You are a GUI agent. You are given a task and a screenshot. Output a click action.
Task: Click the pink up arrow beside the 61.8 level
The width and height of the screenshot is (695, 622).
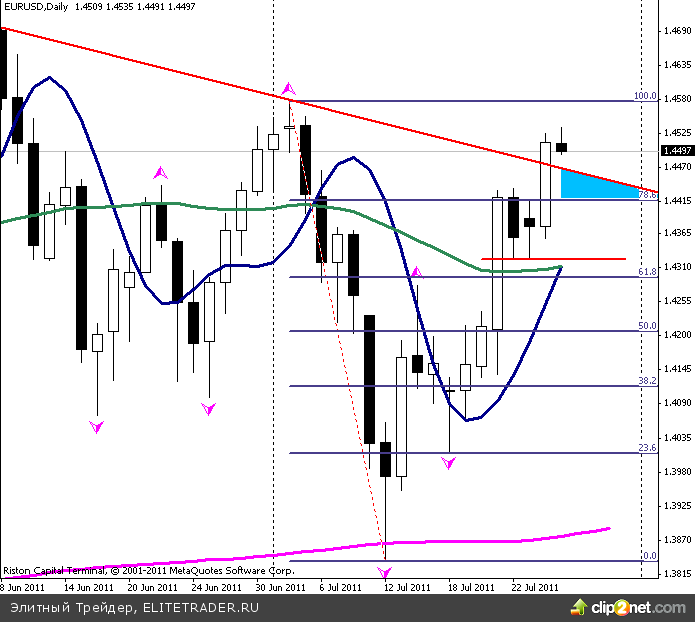[417, 272]
